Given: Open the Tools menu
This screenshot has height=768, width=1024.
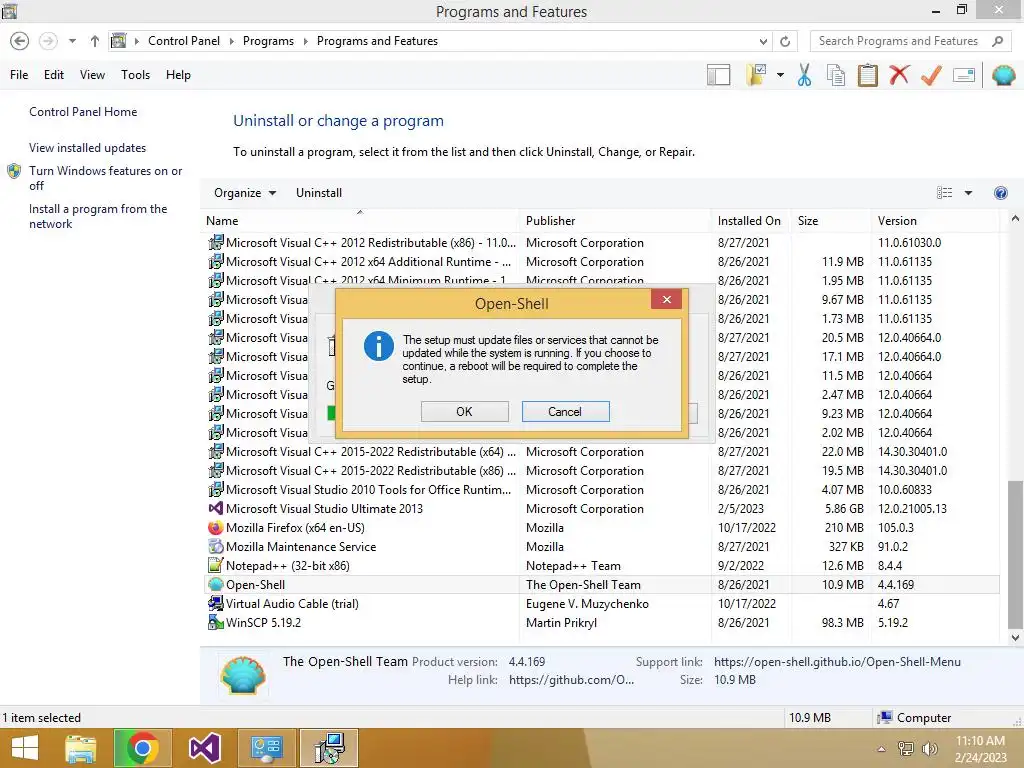Looking at the screenshot, I should 135,75.
